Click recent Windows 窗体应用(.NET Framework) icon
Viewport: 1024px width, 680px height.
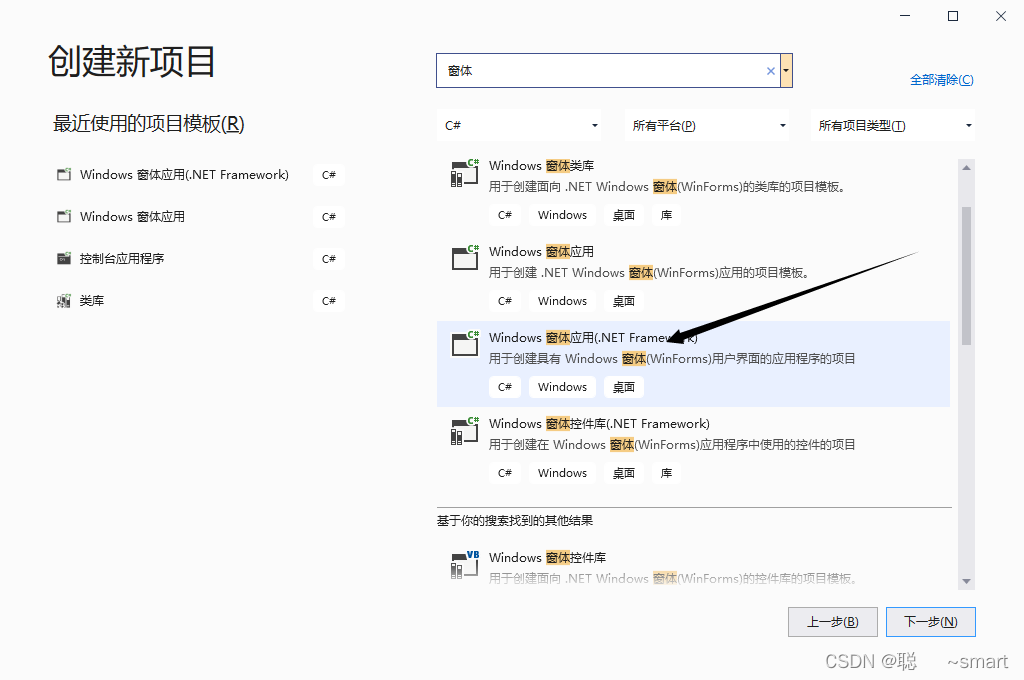pyautogui.click(x=64, y=174)
